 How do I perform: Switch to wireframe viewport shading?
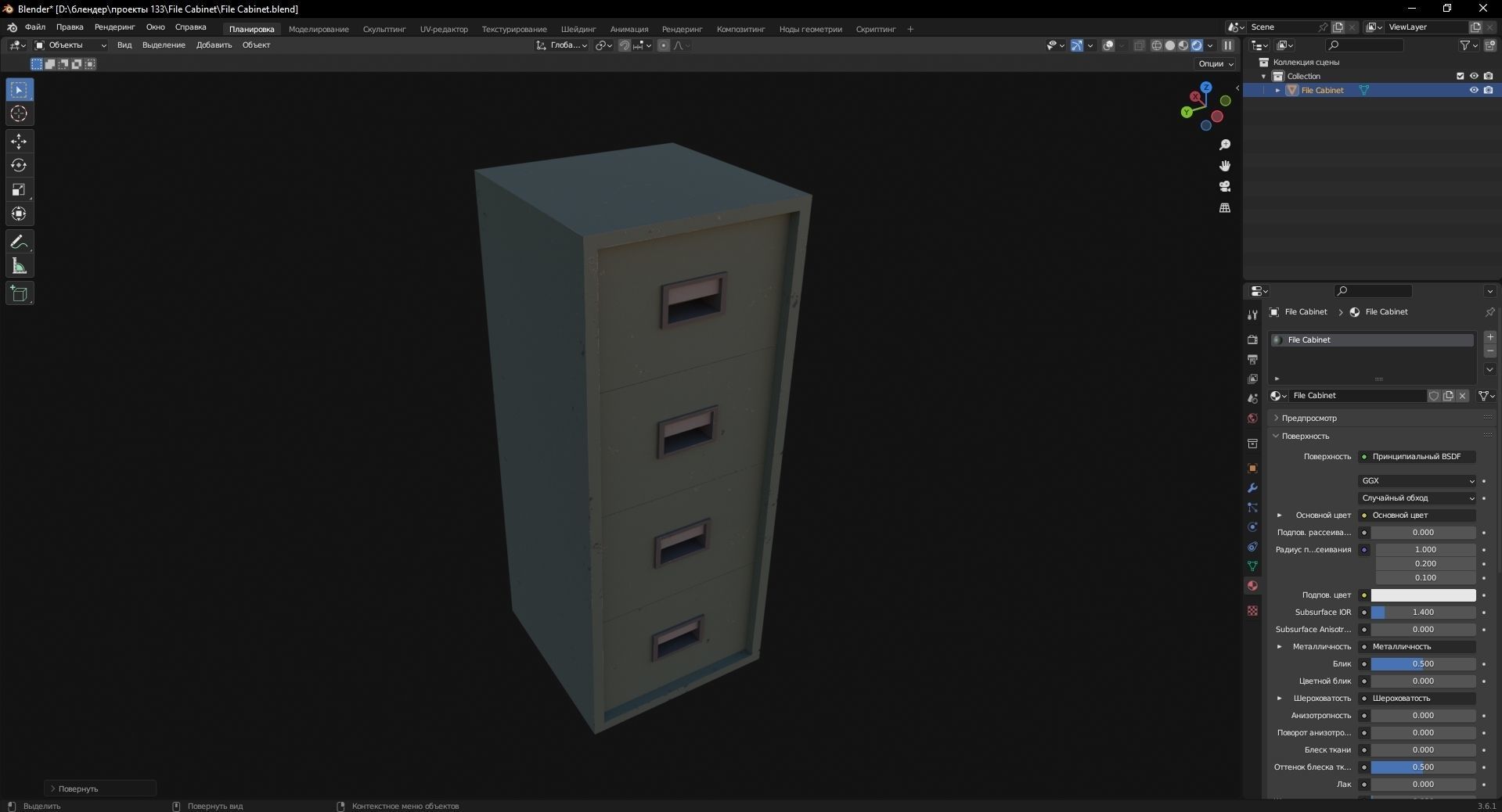click(x=1156, y=45)
